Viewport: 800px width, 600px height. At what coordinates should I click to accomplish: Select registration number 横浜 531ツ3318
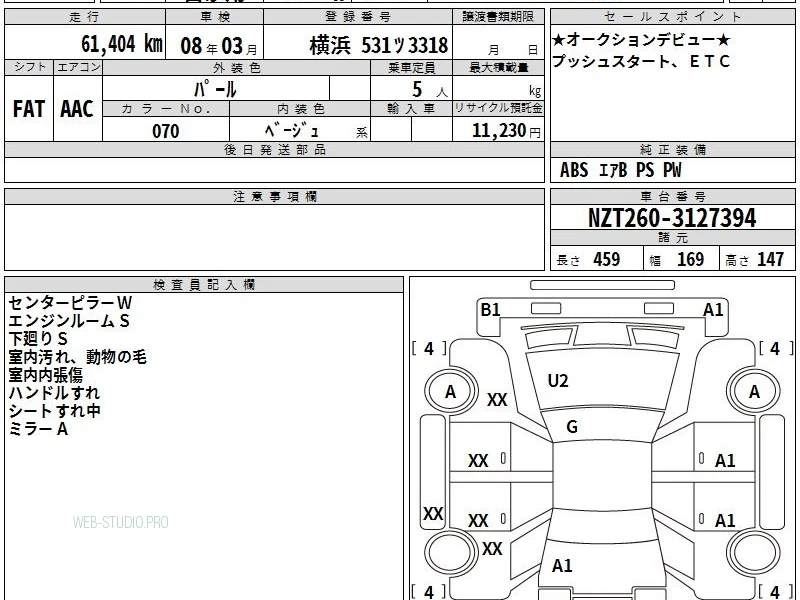point(379,45)
